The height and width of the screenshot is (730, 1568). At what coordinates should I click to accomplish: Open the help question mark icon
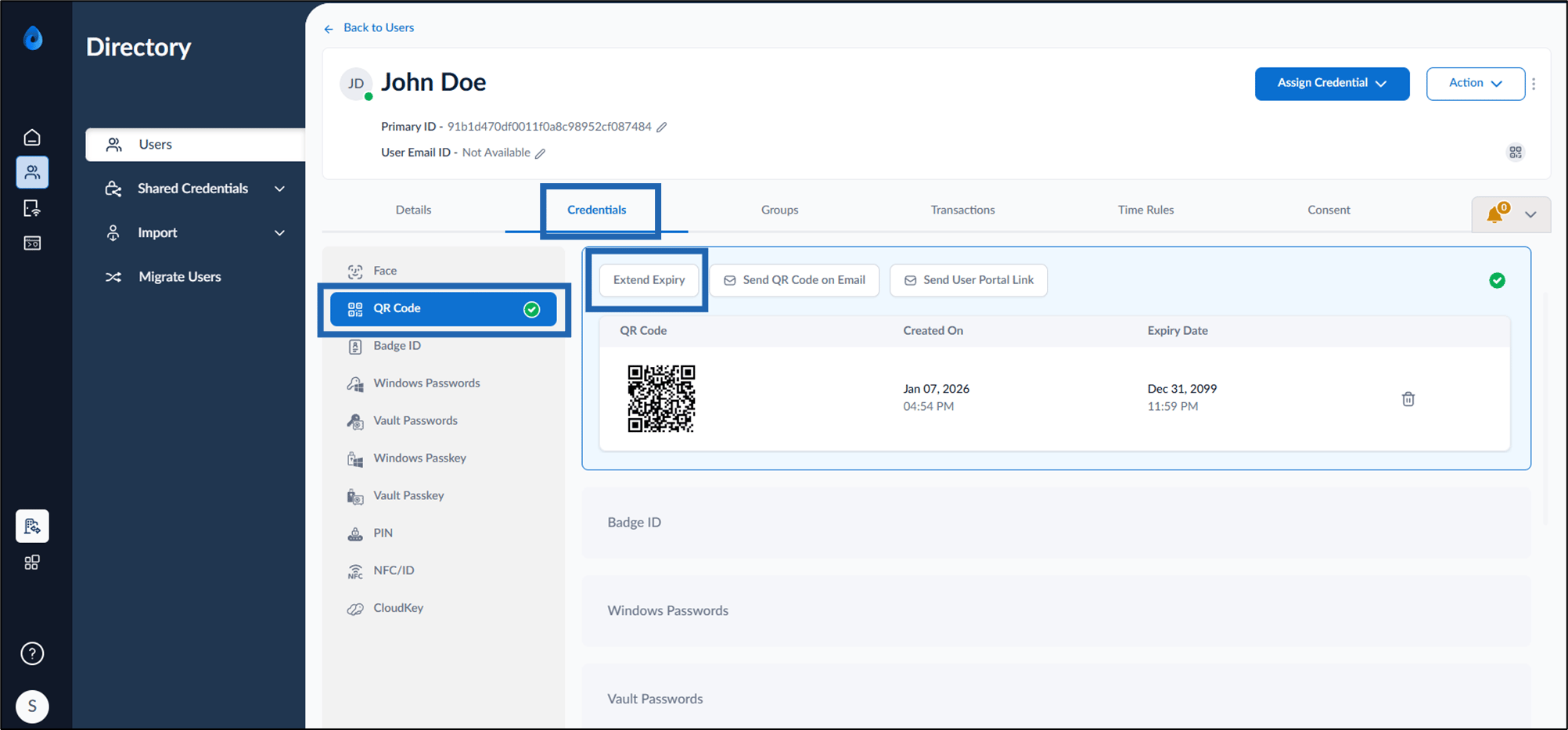coord(32,653)
